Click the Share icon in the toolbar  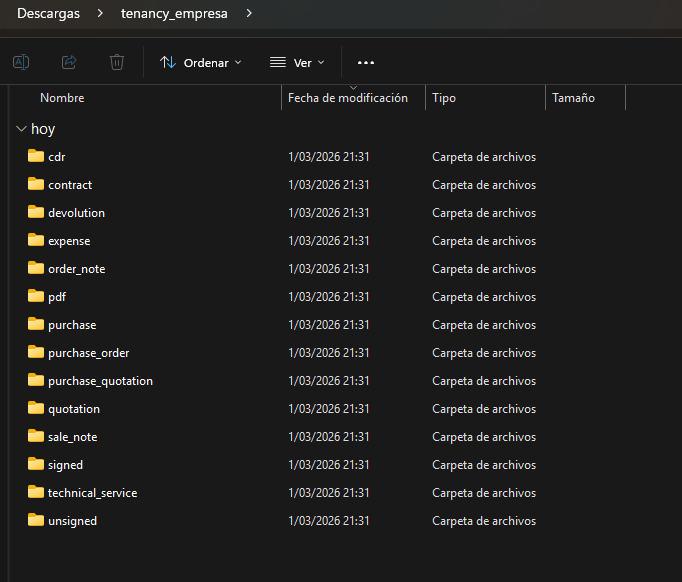tap(69, 62)
